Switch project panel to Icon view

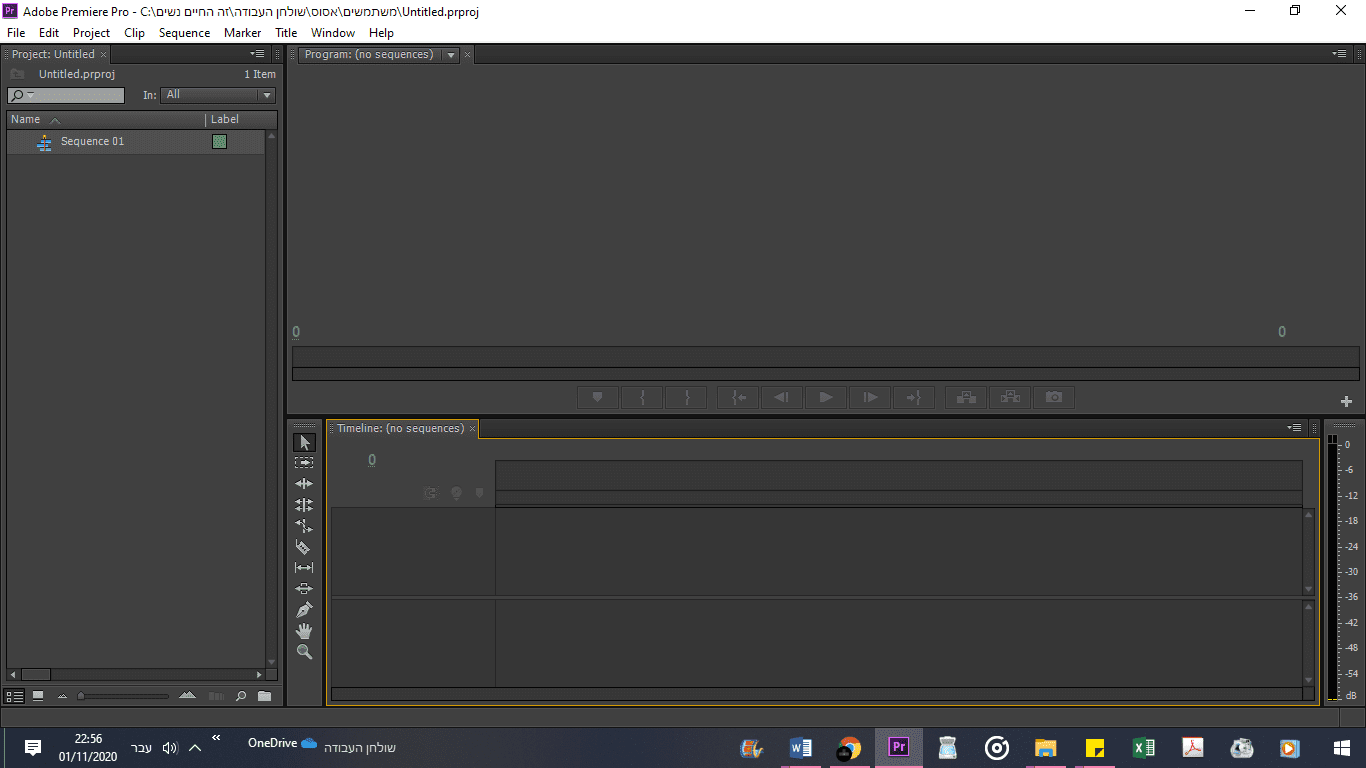coord(38,696)
